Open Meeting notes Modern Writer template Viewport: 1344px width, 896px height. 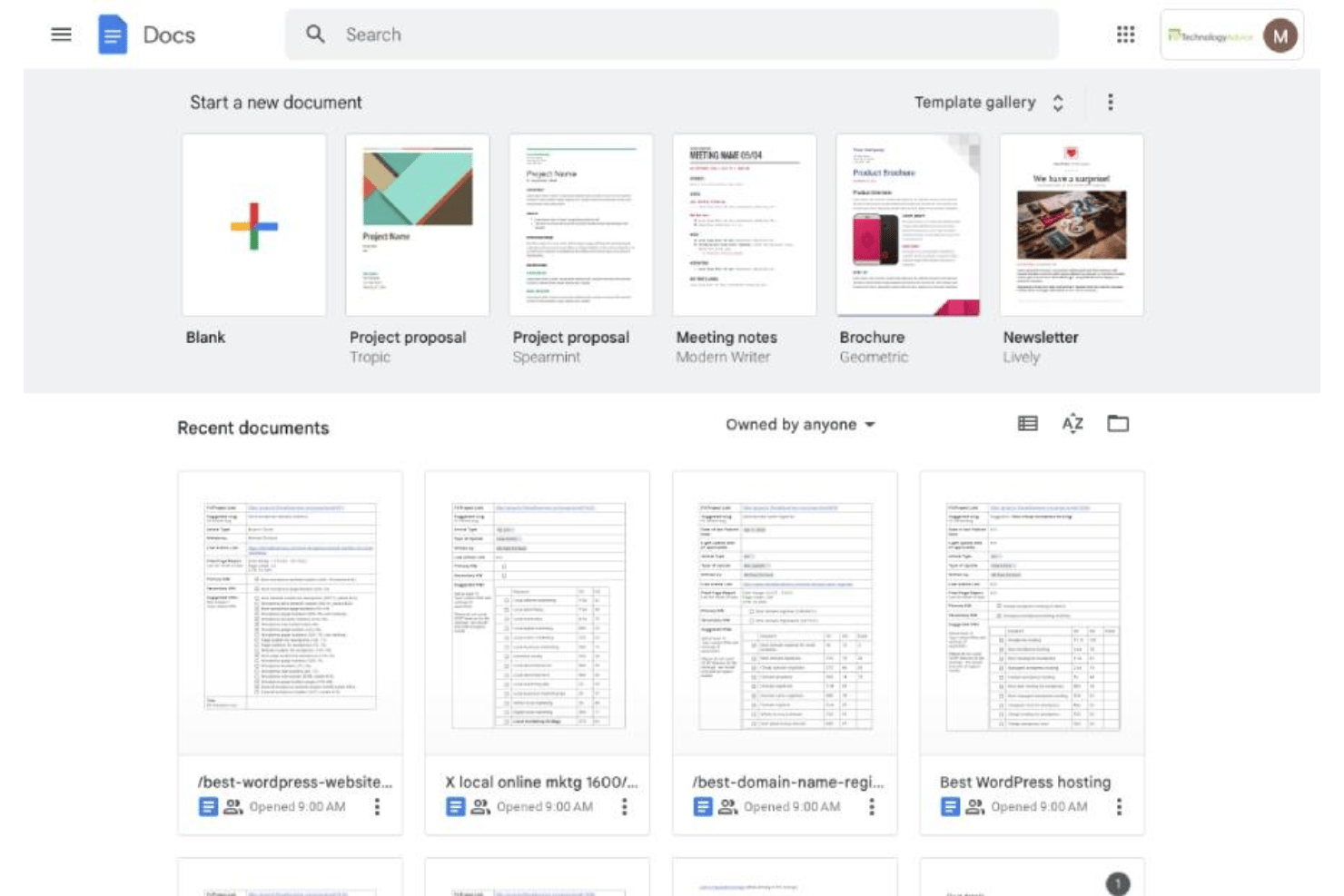tap(745, 225)
